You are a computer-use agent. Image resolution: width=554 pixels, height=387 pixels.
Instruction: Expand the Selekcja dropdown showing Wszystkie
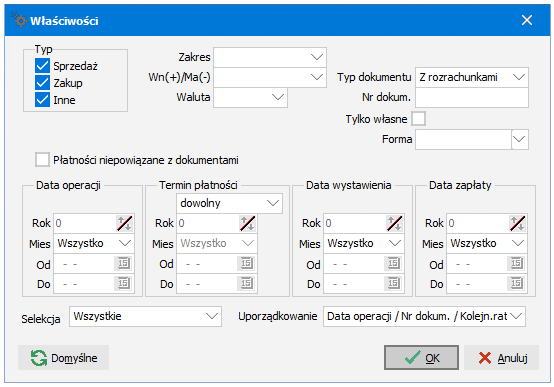point(145,316)
